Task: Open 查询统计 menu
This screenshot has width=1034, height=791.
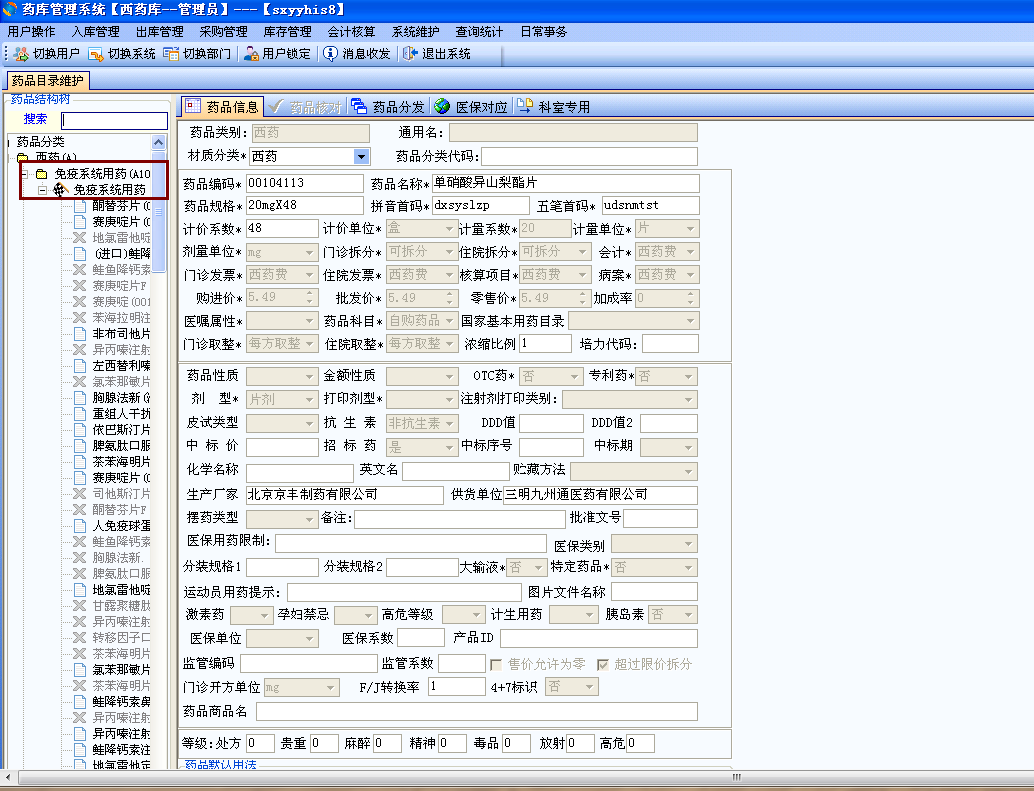Action: pos(479,32)
